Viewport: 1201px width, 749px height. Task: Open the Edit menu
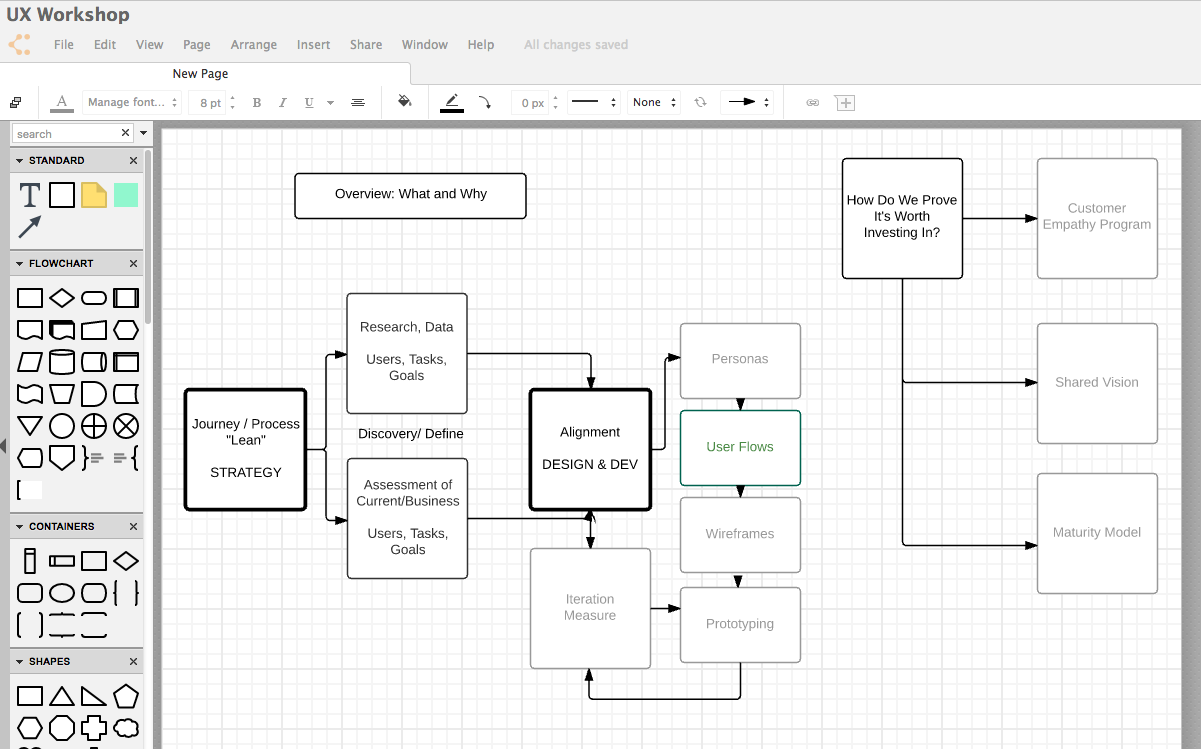coord(105,45)
